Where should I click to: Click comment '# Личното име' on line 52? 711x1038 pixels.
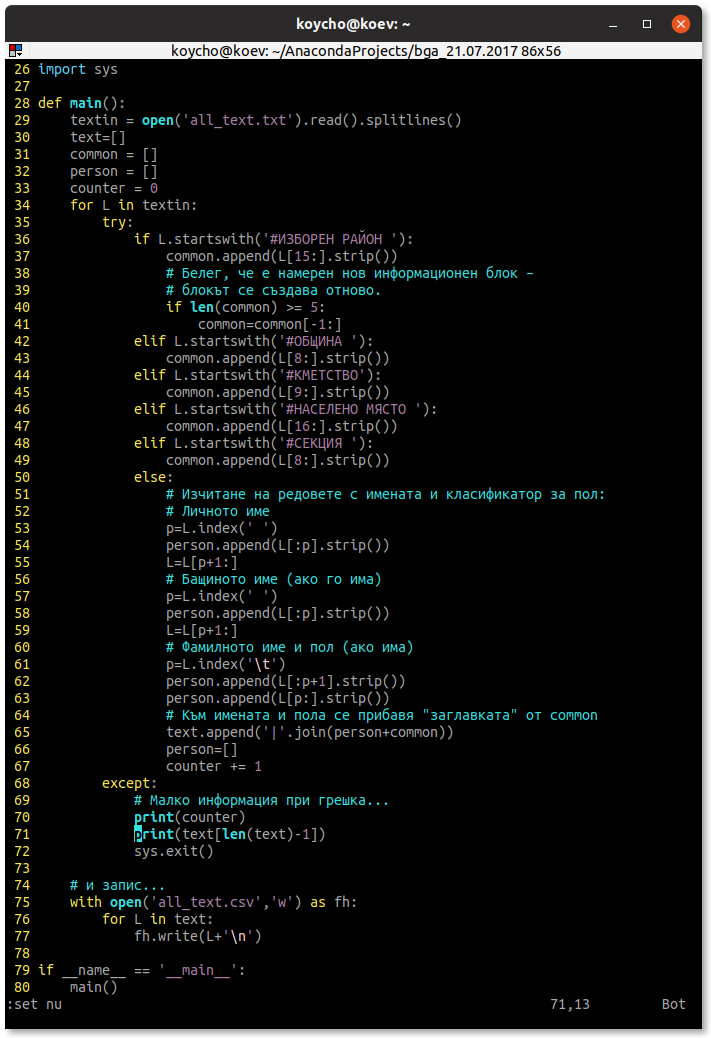point(218,512)
